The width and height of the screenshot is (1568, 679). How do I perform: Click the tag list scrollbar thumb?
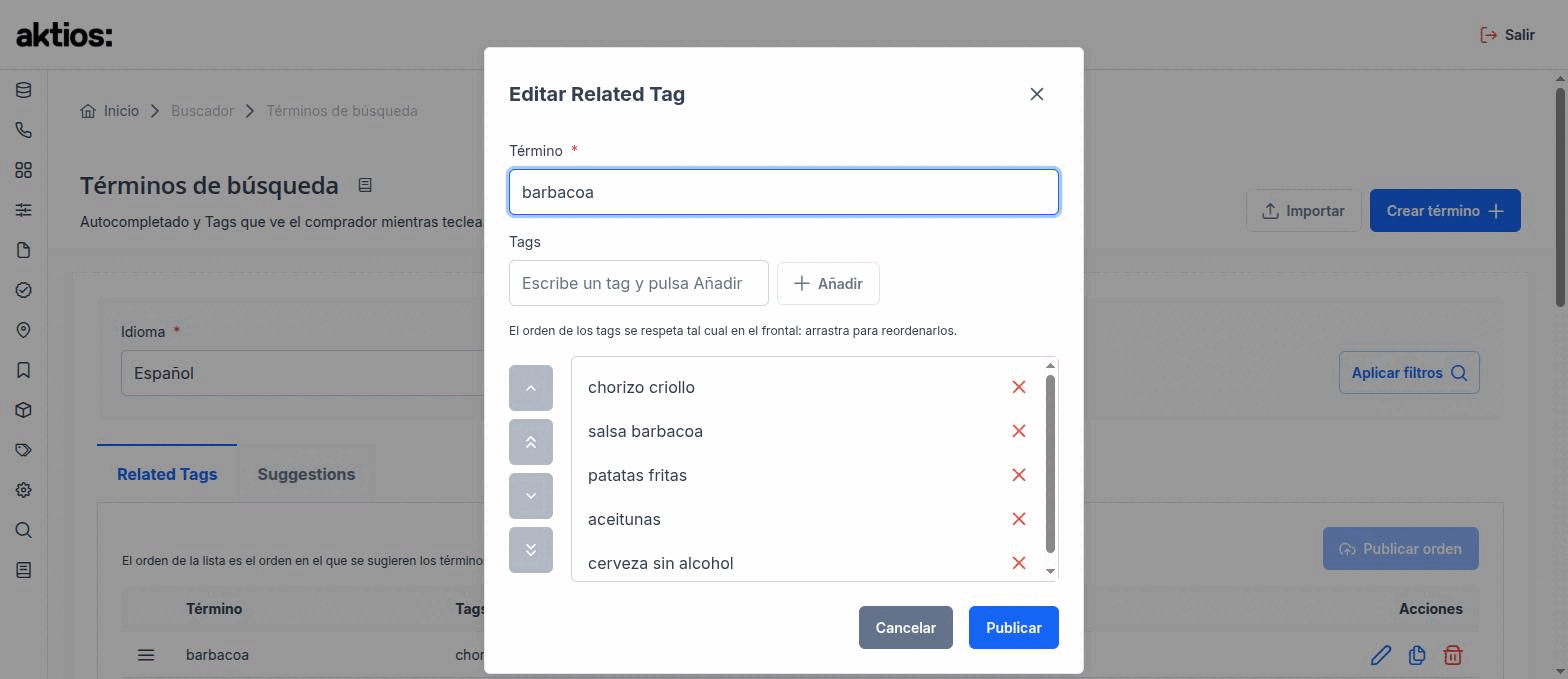point(1050,464)
